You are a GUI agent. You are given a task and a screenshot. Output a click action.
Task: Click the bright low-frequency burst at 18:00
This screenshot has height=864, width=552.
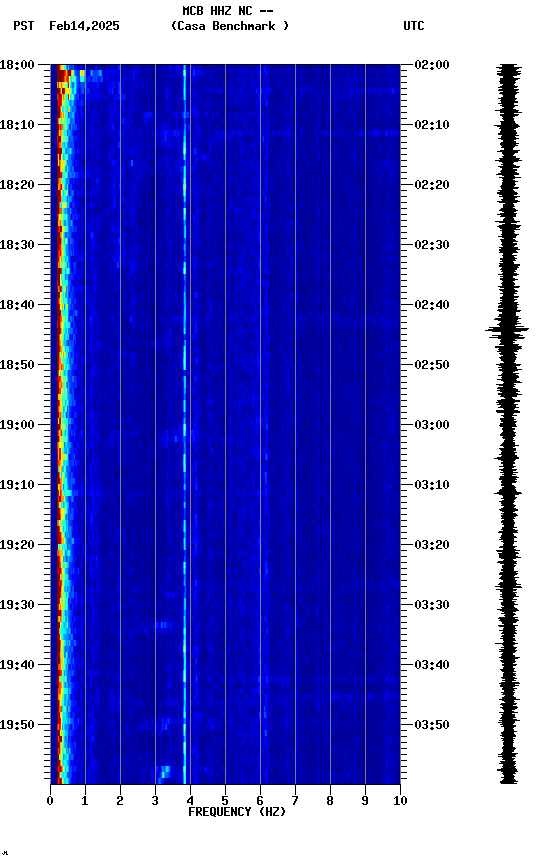click(77, 74)
